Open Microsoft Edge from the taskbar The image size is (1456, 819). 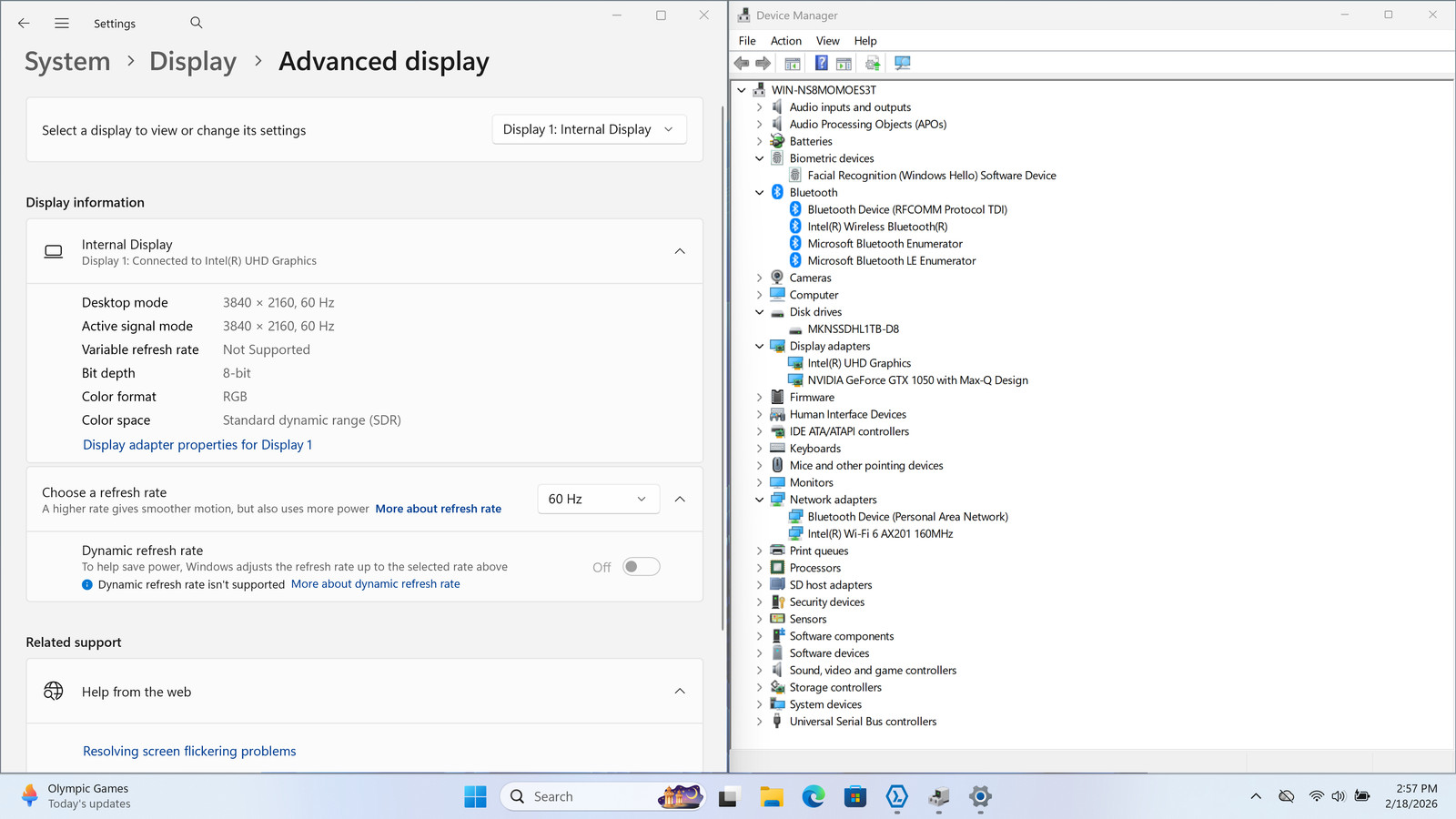pyautogui.click(x=814, y=797)
